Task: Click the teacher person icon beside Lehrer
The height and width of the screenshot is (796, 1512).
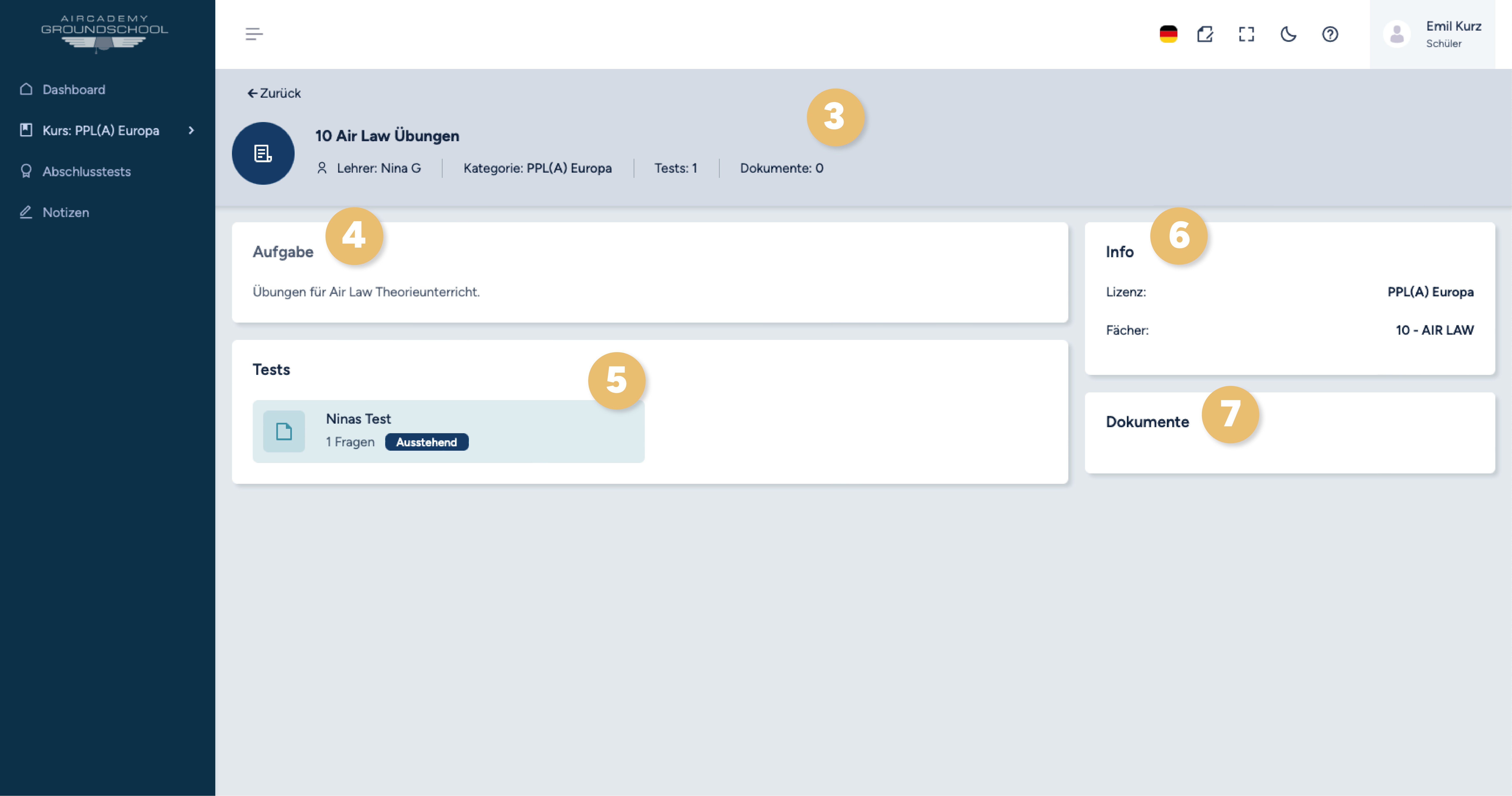Action: (x=322, y=168)
